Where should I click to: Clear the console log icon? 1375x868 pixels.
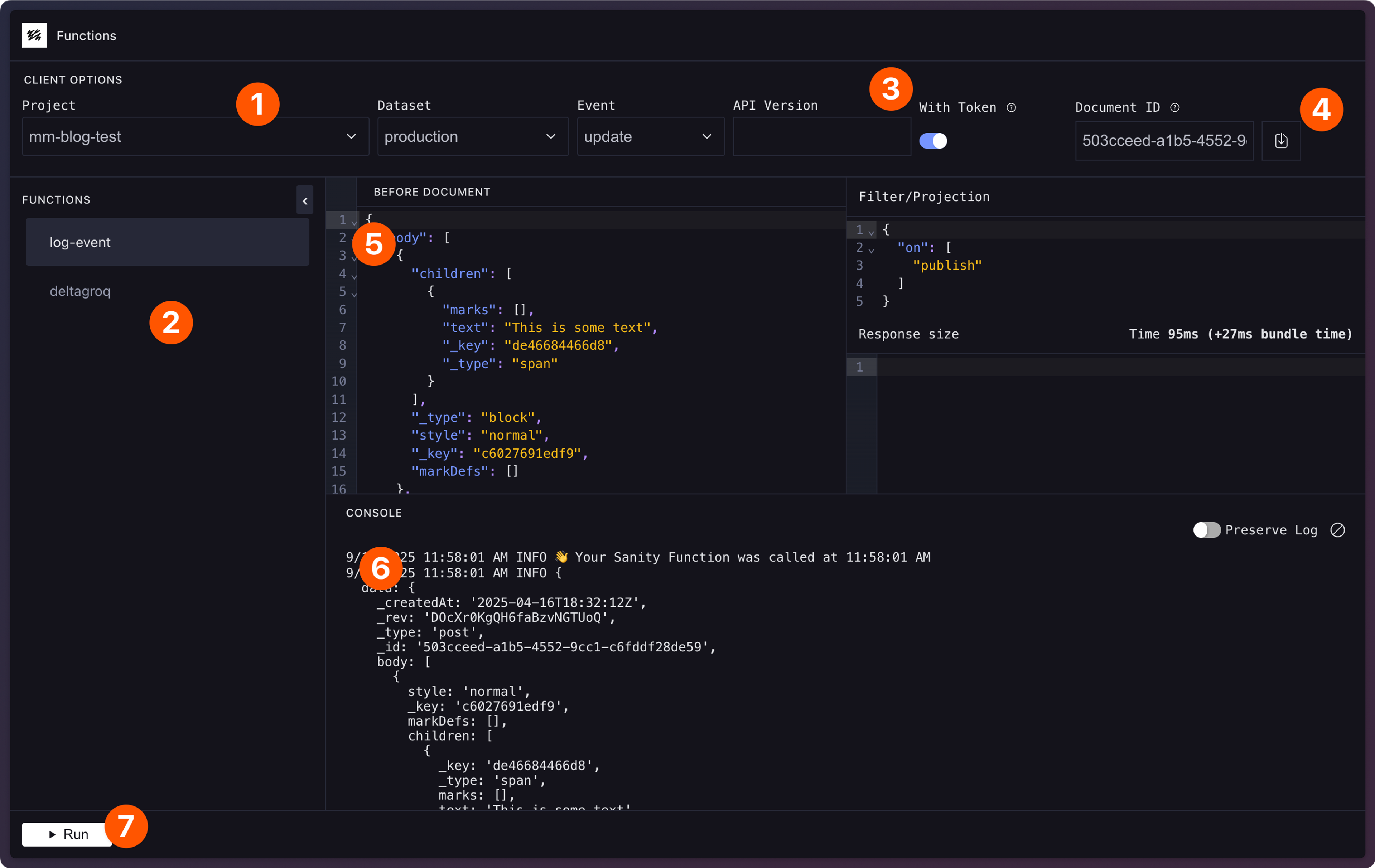click(1337, 530)
